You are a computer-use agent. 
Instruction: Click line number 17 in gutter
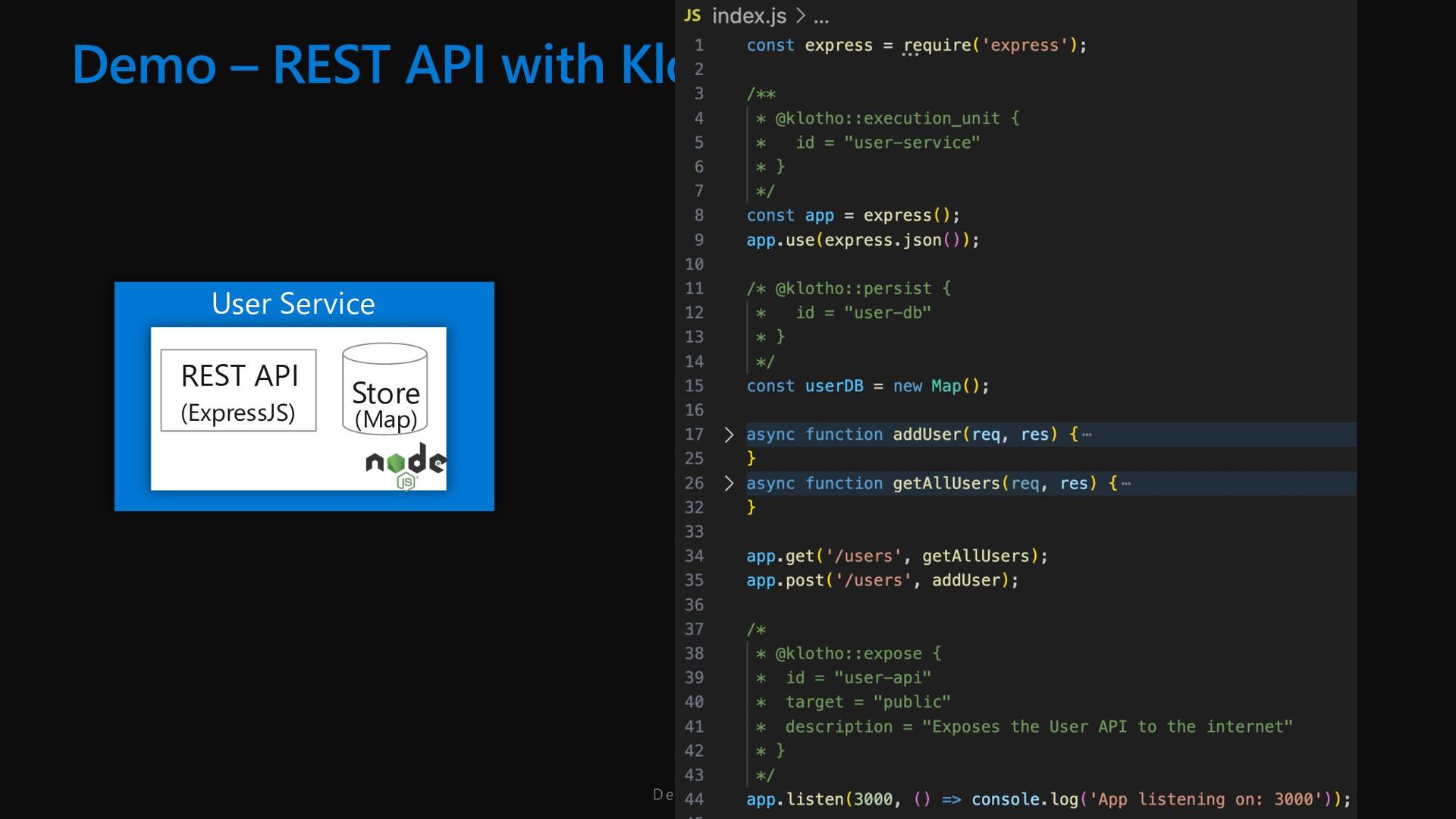pos(694,435)
